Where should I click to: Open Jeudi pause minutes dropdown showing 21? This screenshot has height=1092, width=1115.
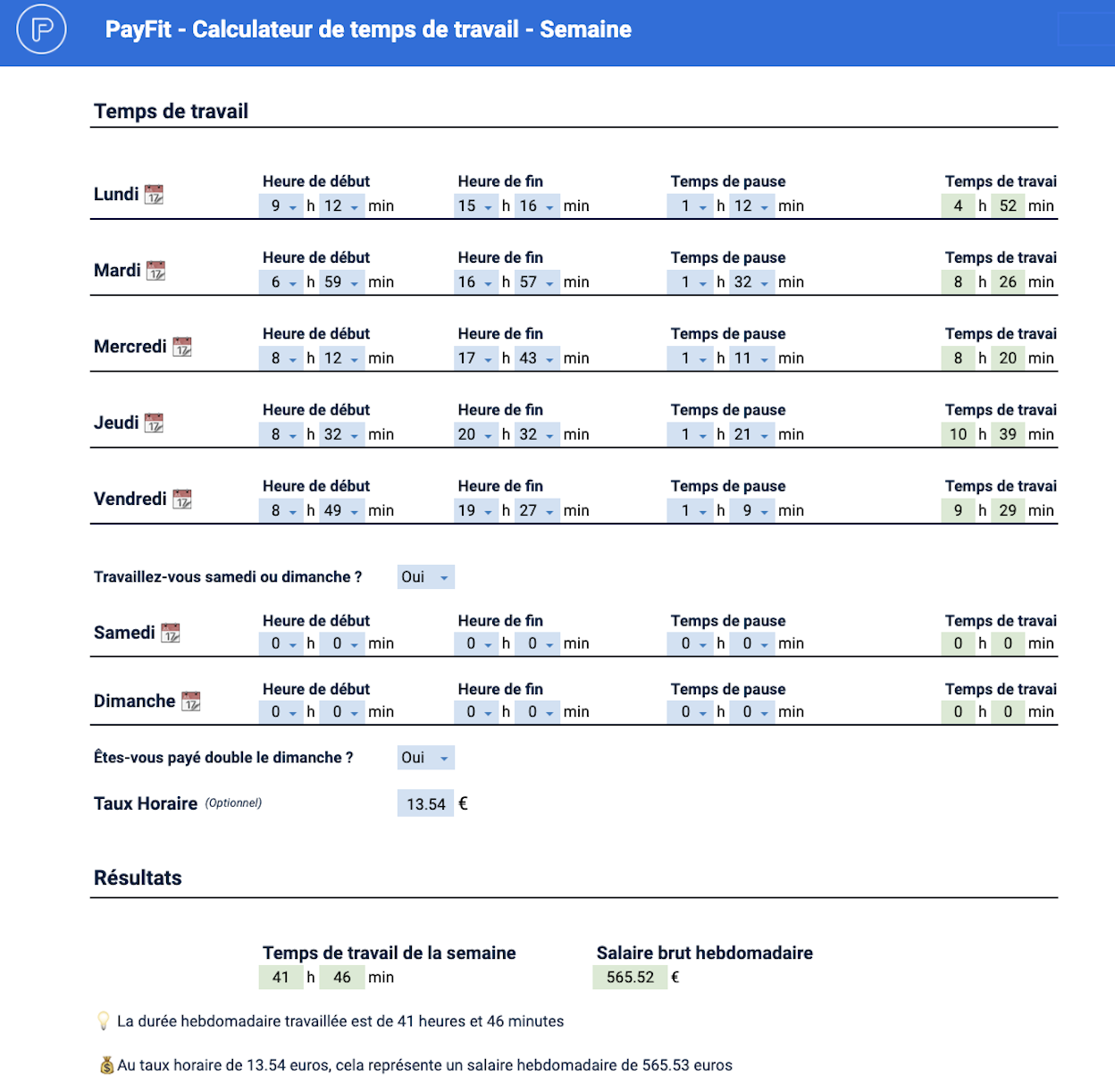tap(751, 434)
